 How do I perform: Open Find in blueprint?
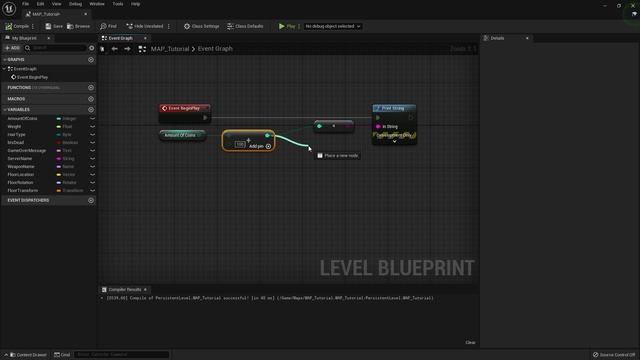(109, 26)
